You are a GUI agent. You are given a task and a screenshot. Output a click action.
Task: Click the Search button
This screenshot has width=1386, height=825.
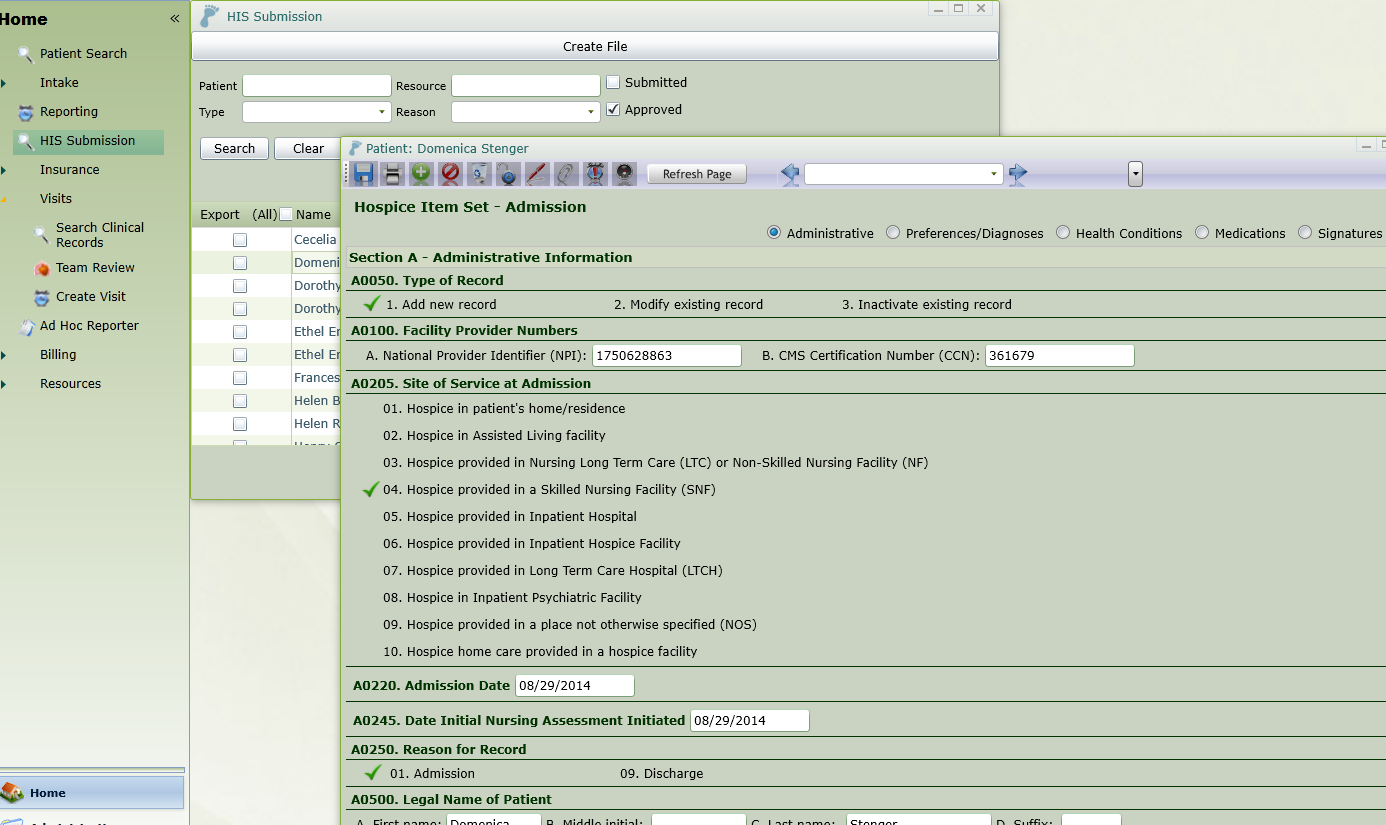point(233,147)
